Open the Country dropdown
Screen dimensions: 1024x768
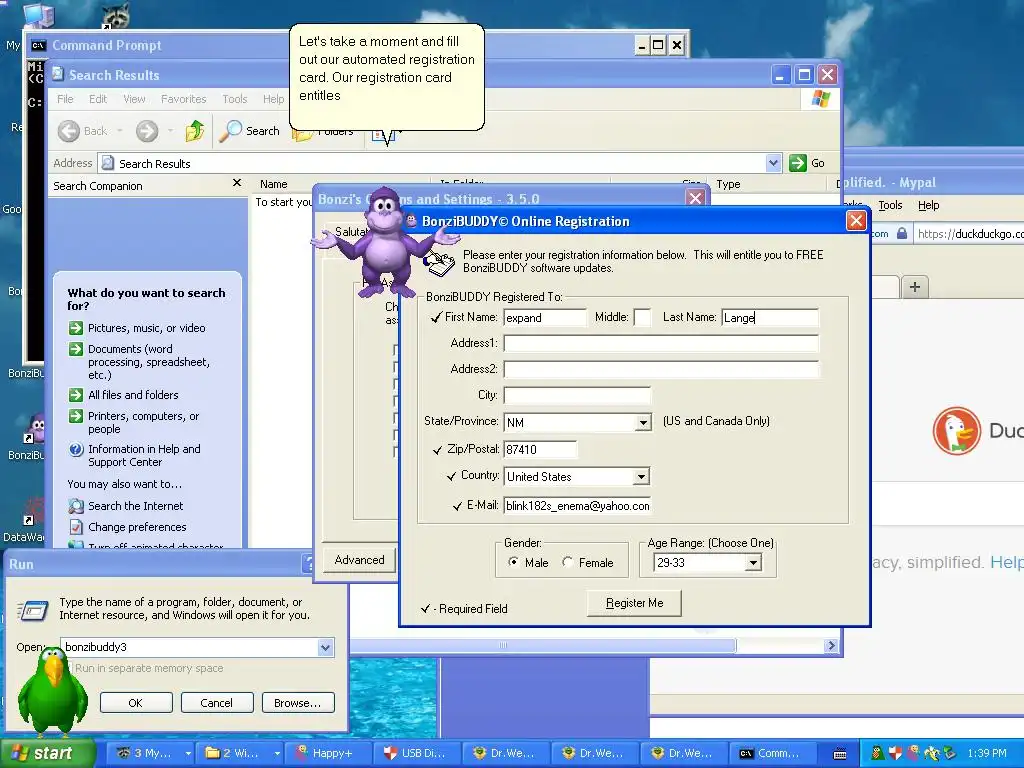[x=641, y=477]
